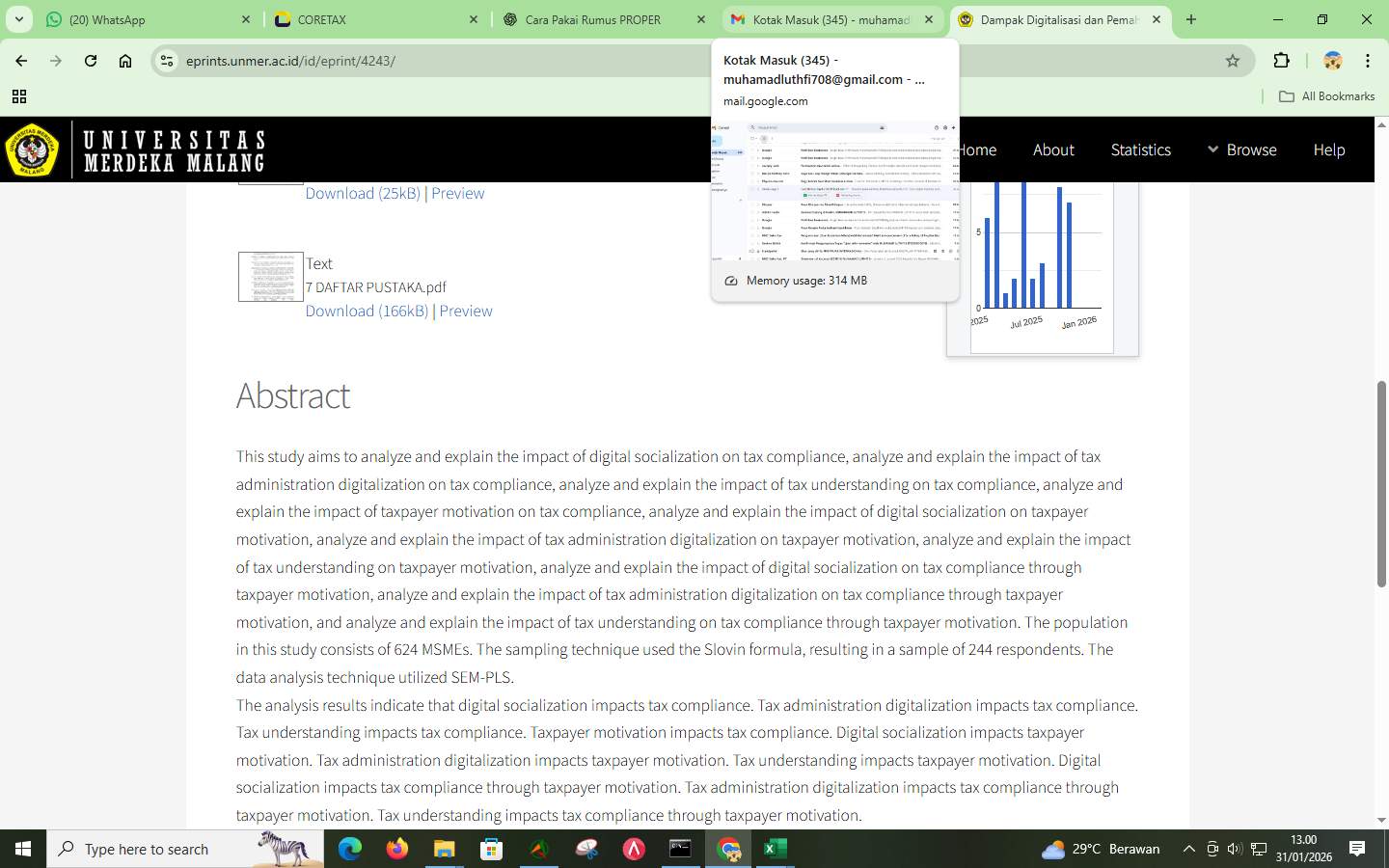Screen dimensions: 1389x868
Task: Click the DAFTAR PUSTAKA PDF thumbnail
Action: (269, 277)
